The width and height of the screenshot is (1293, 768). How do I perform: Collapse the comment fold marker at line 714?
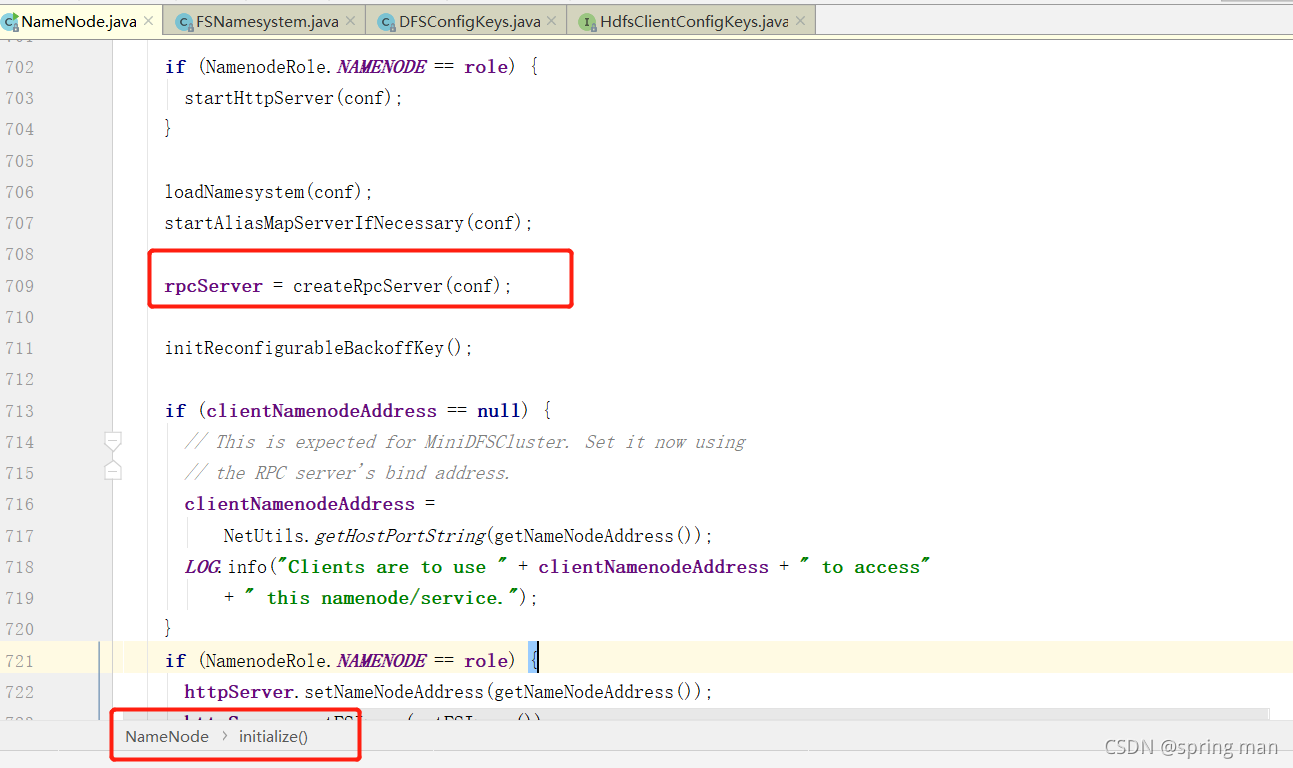(x=113, y=441)
